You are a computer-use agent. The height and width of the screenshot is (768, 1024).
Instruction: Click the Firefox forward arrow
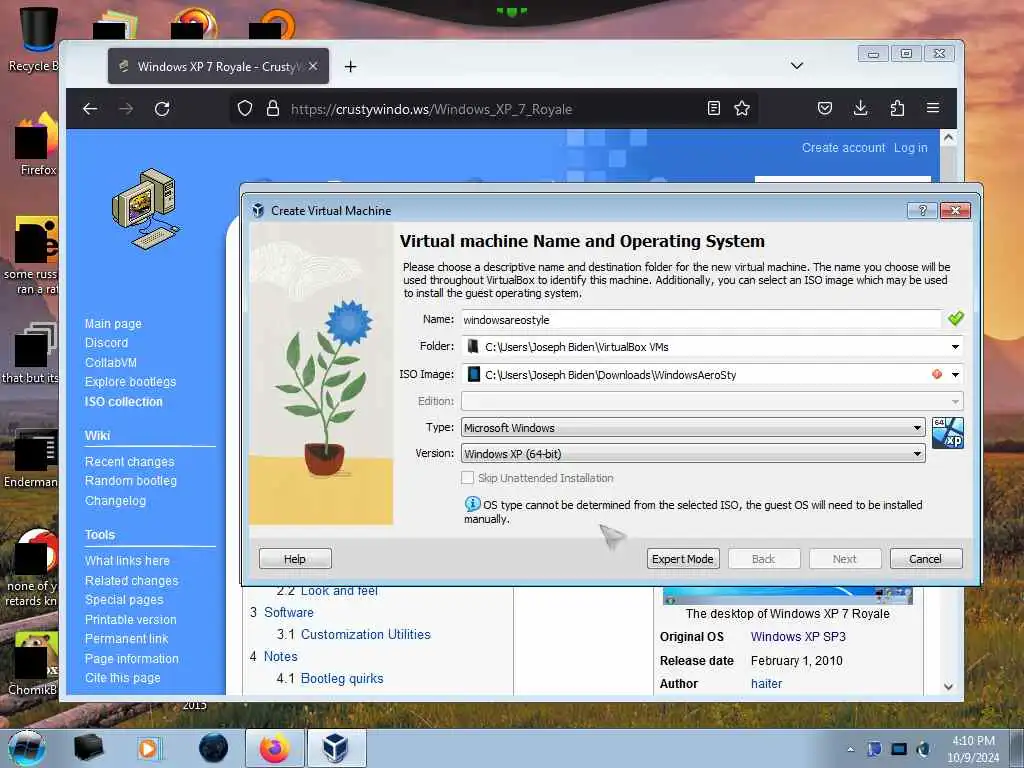coord(126,109)
